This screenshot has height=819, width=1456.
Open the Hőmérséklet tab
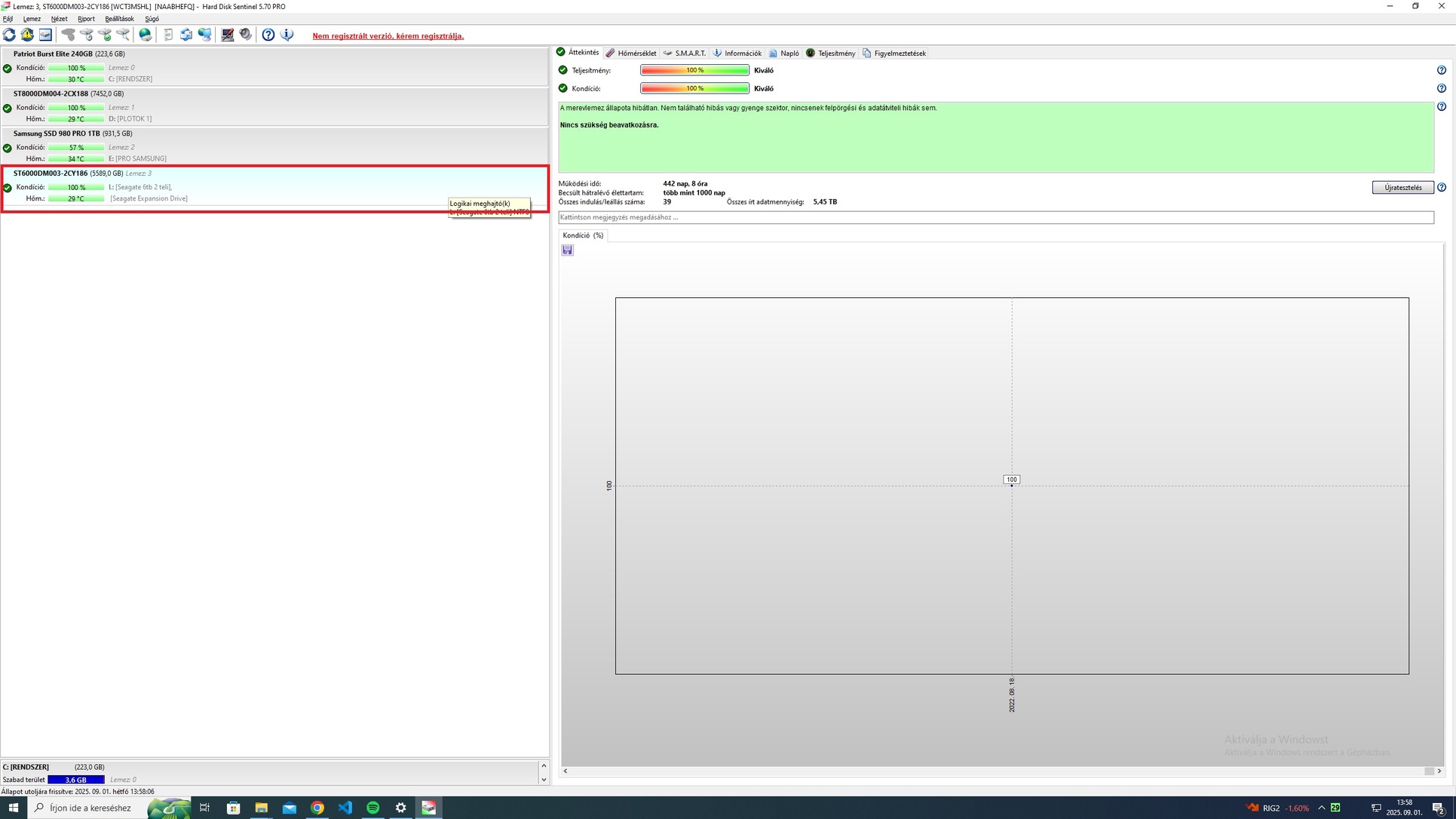coord(631,54)
